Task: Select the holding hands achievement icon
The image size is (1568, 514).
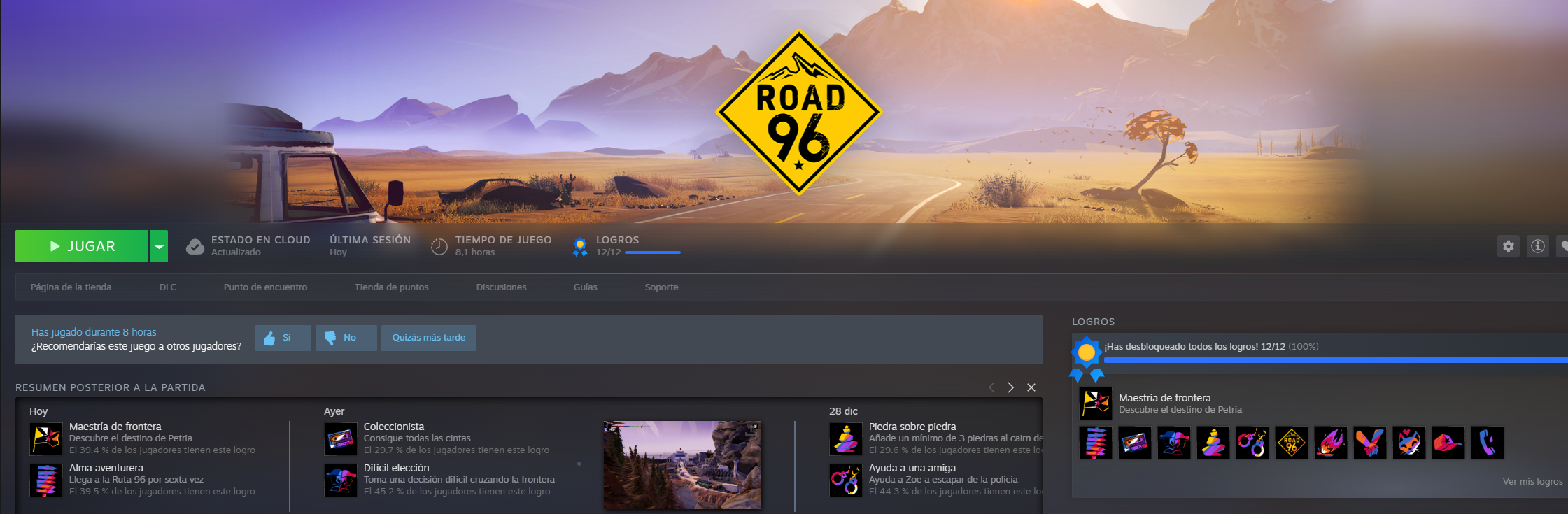Action: tap(1370, 443)
